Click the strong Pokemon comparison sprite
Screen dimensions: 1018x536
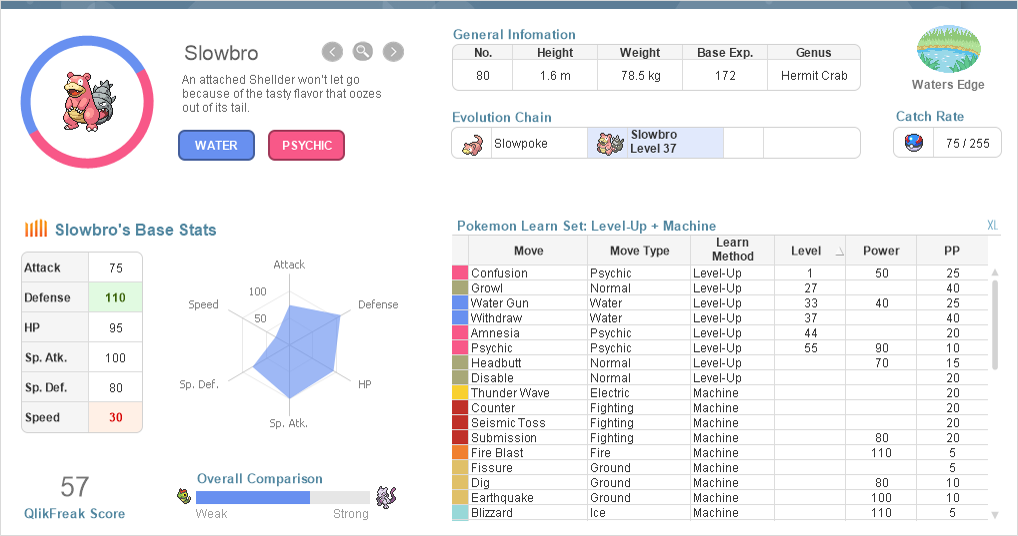(x=385, y=496)
